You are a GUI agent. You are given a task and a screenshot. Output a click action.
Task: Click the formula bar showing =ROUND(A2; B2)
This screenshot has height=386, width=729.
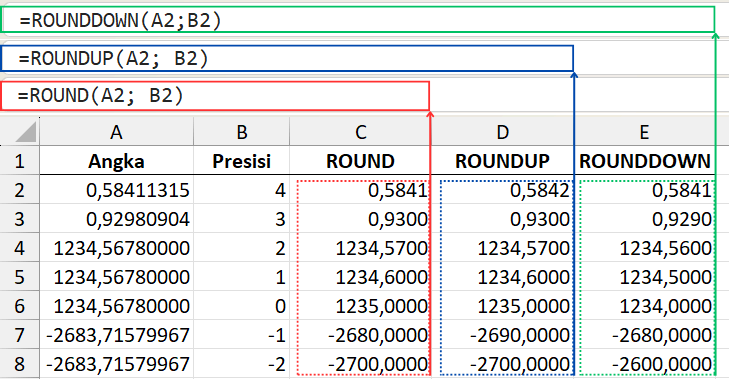[215, 96]
